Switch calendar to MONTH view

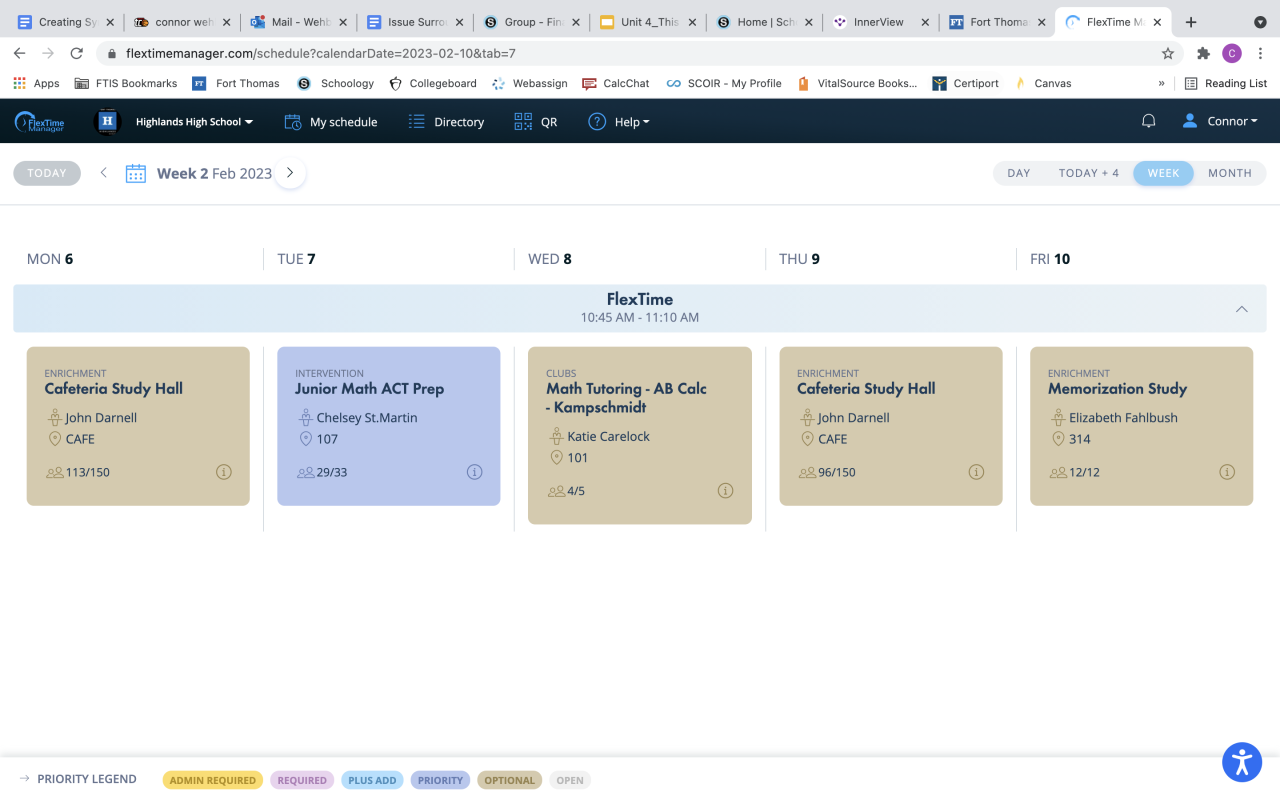[1230, 173]
